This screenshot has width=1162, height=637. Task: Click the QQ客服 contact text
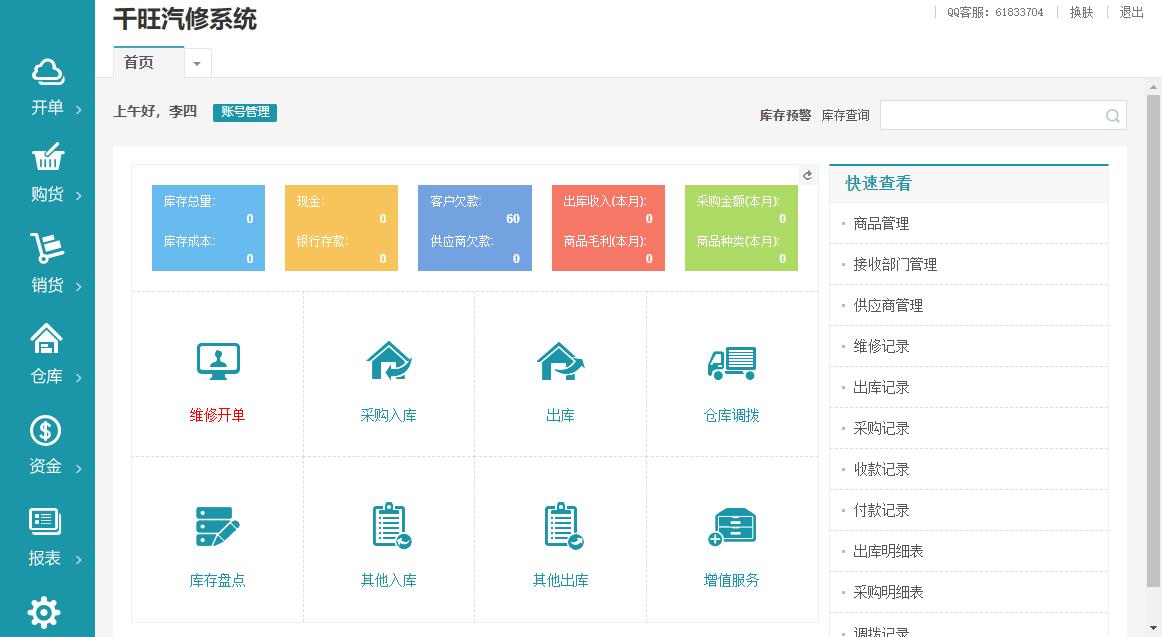995,12
